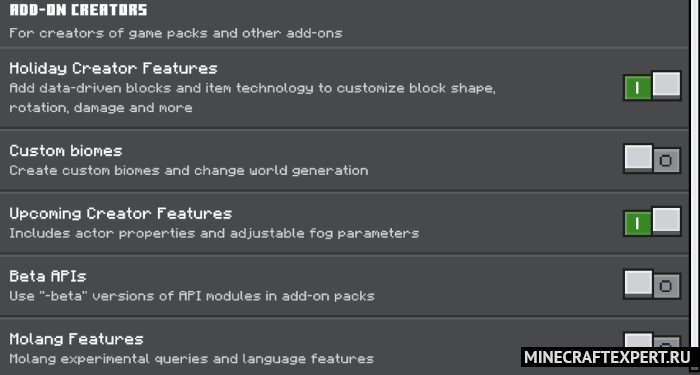Click the 'Molang experimental queries' description
700x375 pixels.
[192, 358]
